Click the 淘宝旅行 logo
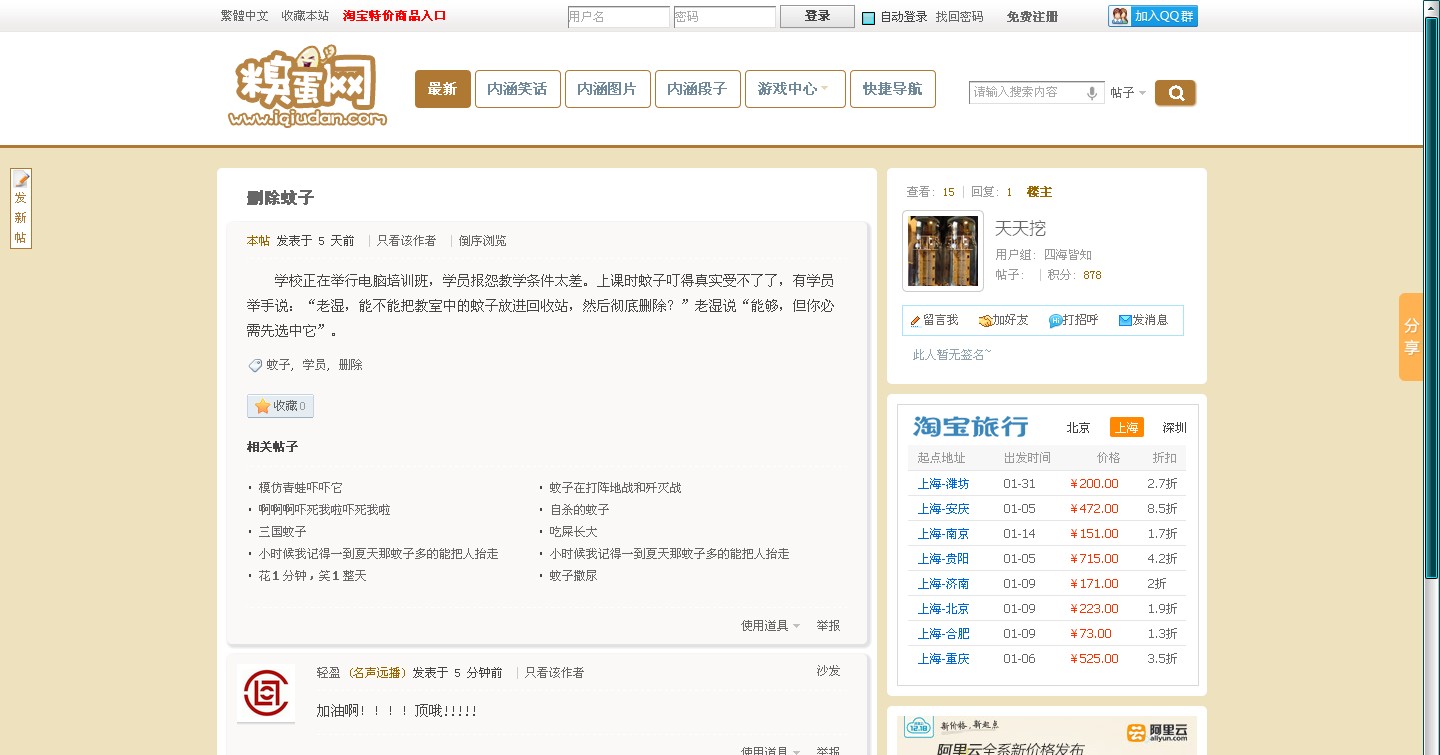The height and width of the screenshot is (755, 1440). point(970,427)
